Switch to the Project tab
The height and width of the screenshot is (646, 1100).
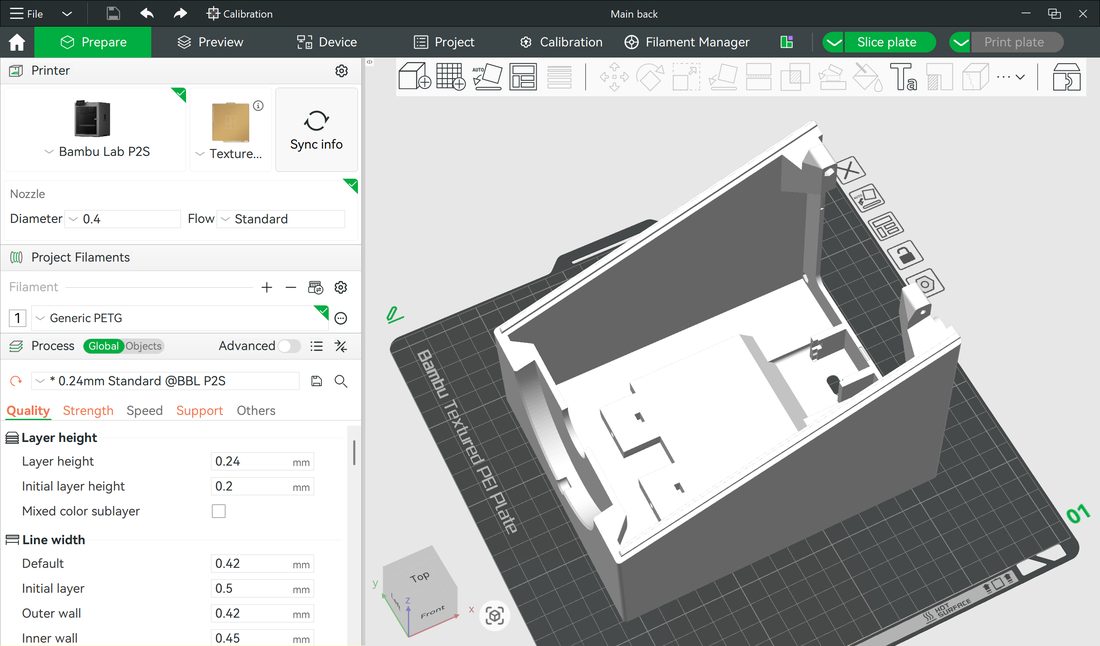click(444, 42)
